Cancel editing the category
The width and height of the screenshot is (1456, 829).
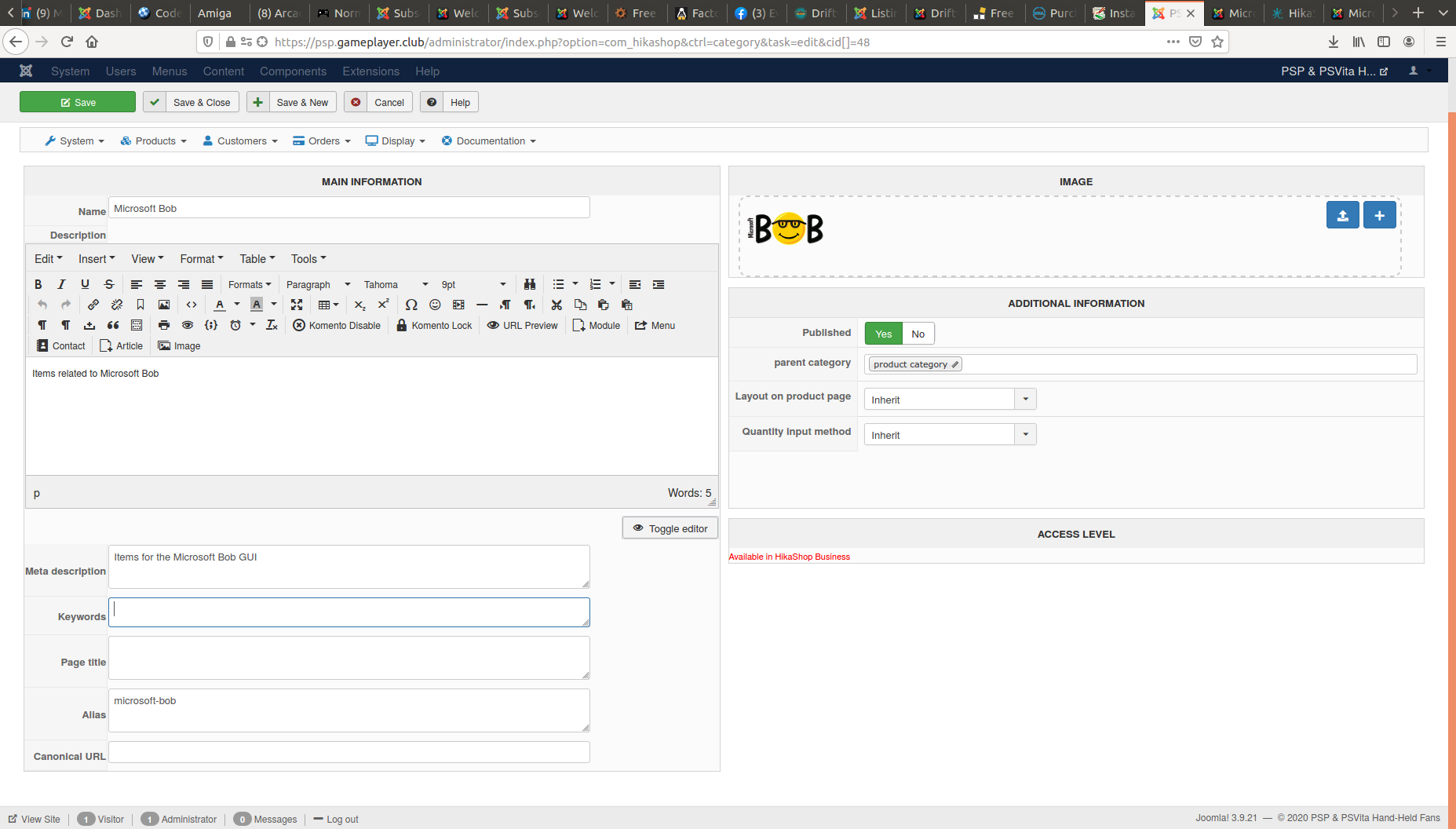(x=378, y=102)
